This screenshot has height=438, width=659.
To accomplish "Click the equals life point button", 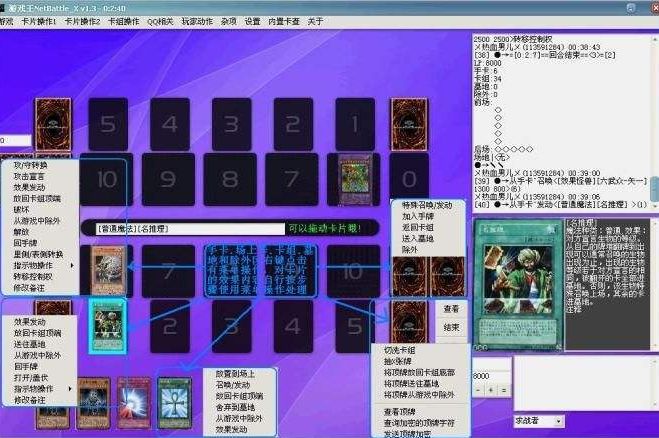I will click(x=504, y=391).
